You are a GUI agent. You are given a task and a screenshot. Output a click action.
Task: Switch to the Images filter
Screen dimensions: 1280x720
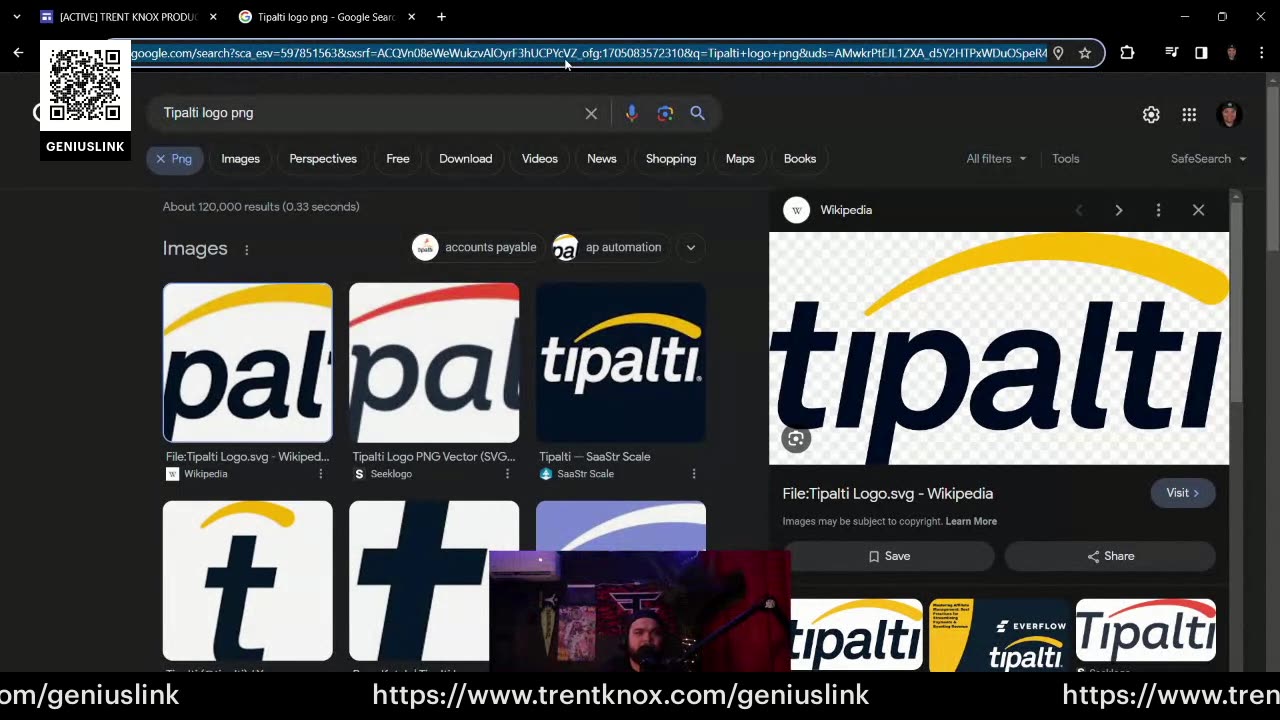coord(240,159)
